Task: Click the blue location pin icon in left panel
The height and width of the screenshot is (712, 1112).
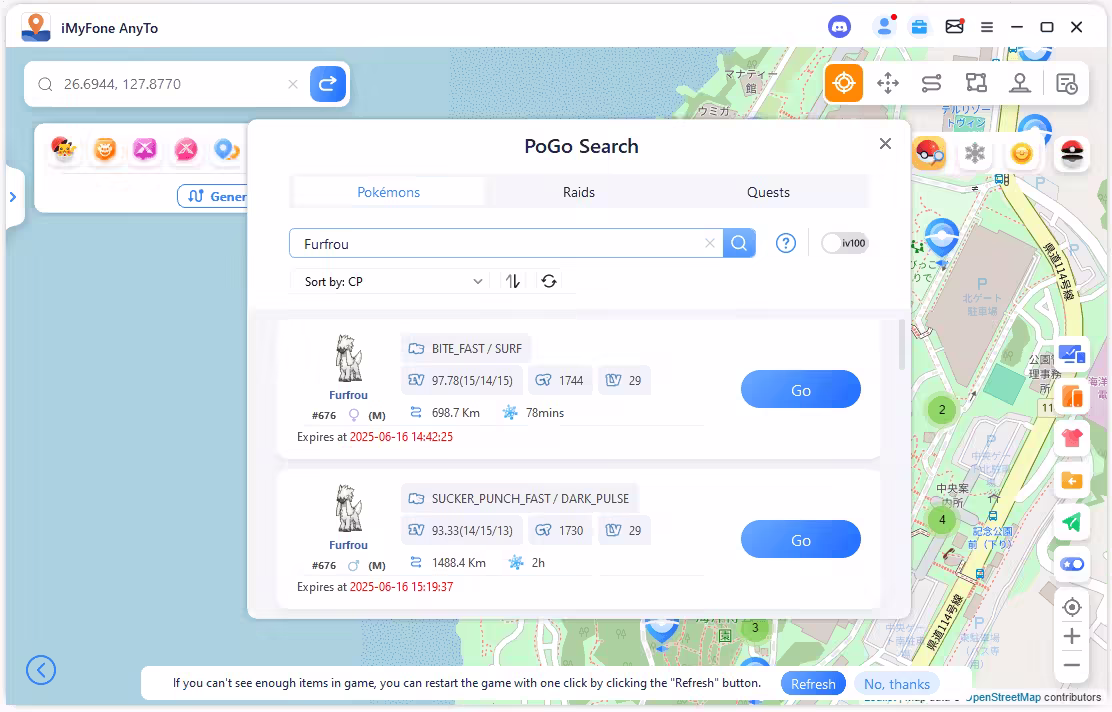Action: click(x=226, y=150)
